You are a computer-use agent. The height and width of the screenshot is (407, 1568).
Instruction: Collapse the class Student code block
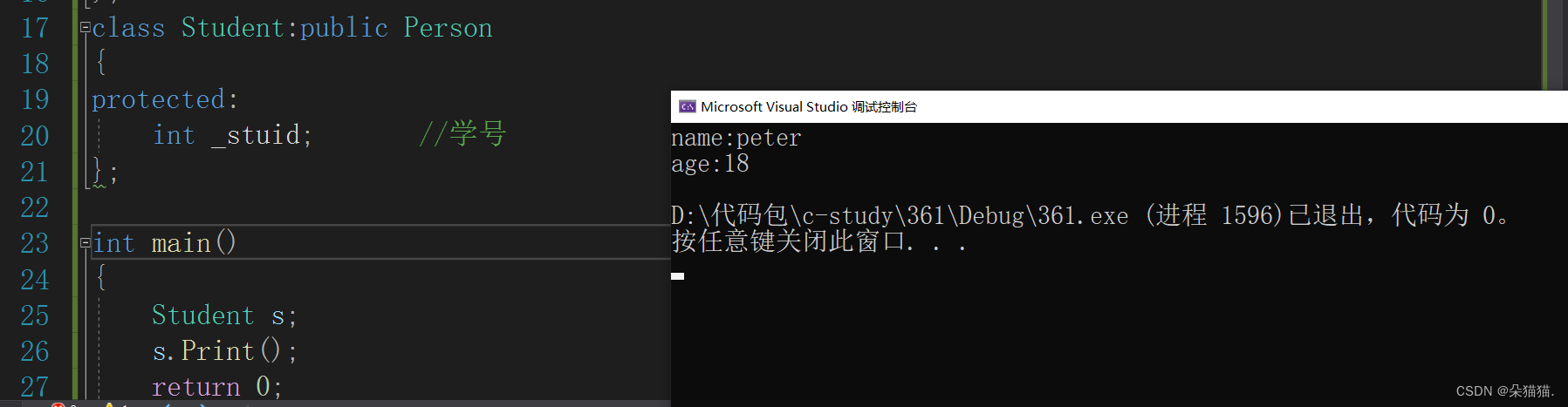point(85,28)
